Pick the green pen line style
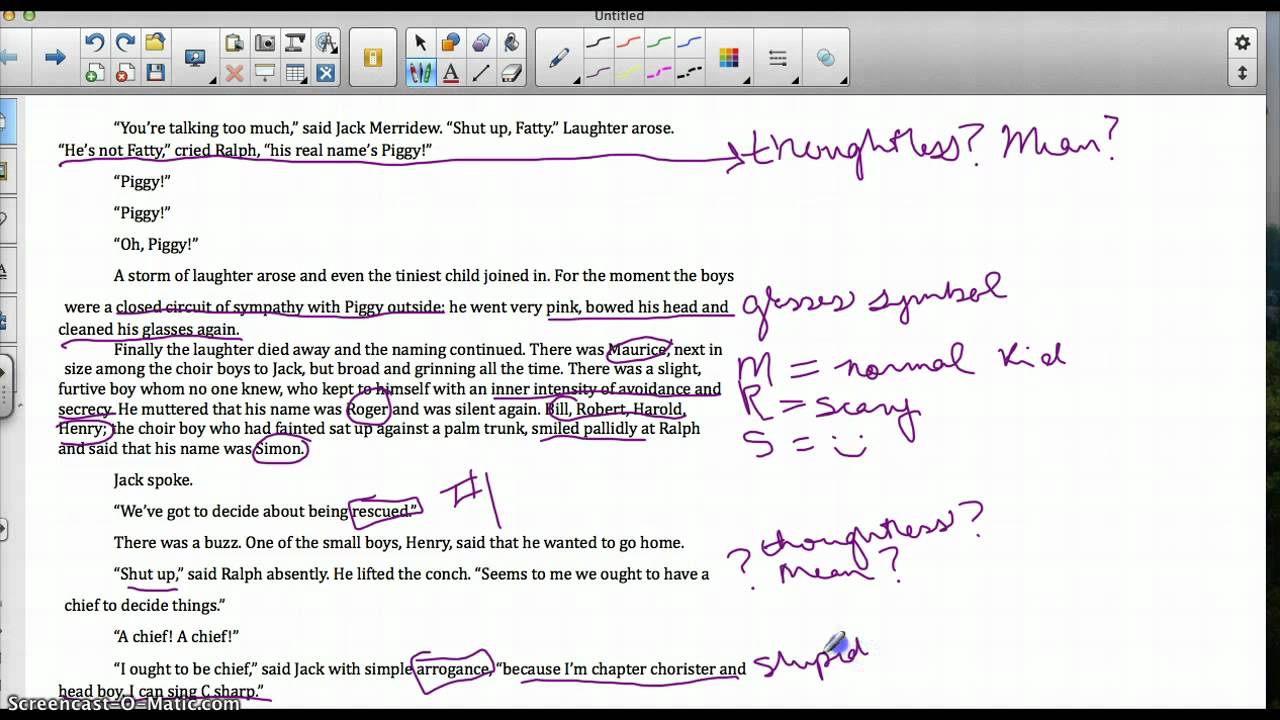 tap(658, 42)
